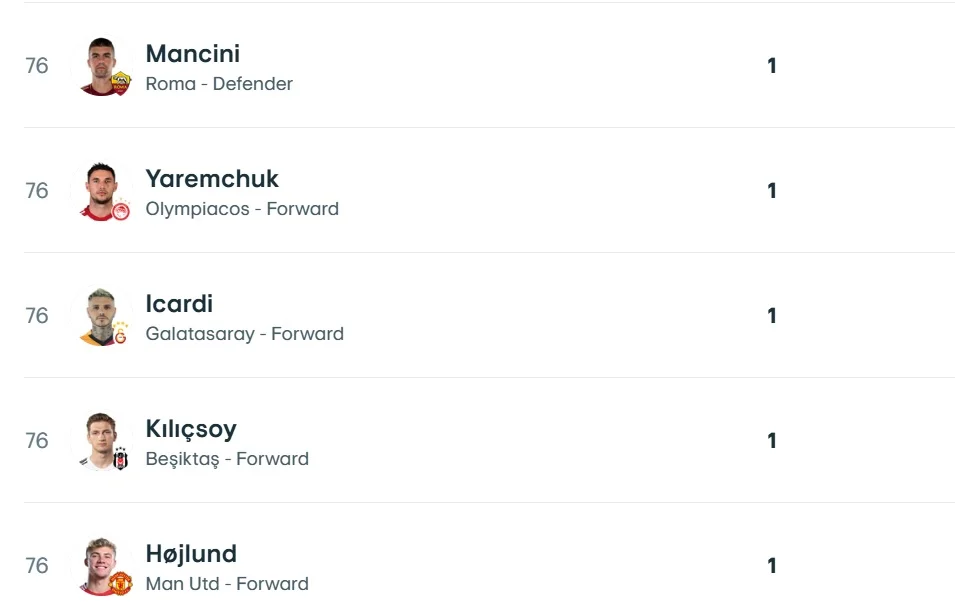
Task: Click the Man Utd club badge icon
Action: pos(121,583)
